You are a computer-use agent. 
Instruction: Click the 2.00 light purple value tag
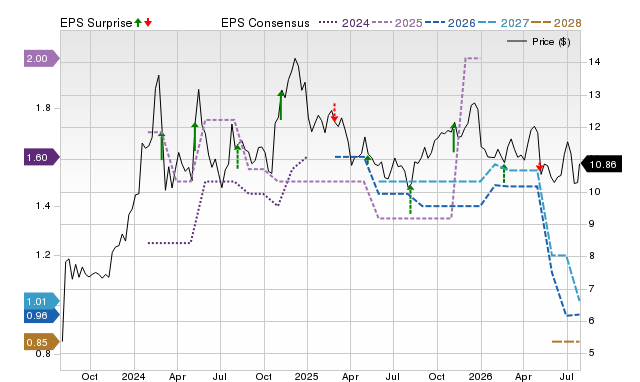42,58
